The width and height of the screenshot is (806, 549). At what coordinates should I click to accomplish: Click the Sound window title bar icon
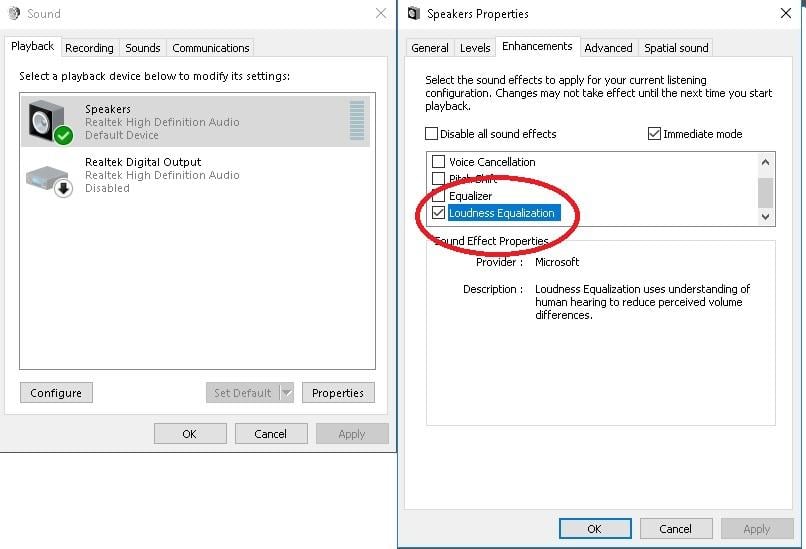tap(14, 14)
